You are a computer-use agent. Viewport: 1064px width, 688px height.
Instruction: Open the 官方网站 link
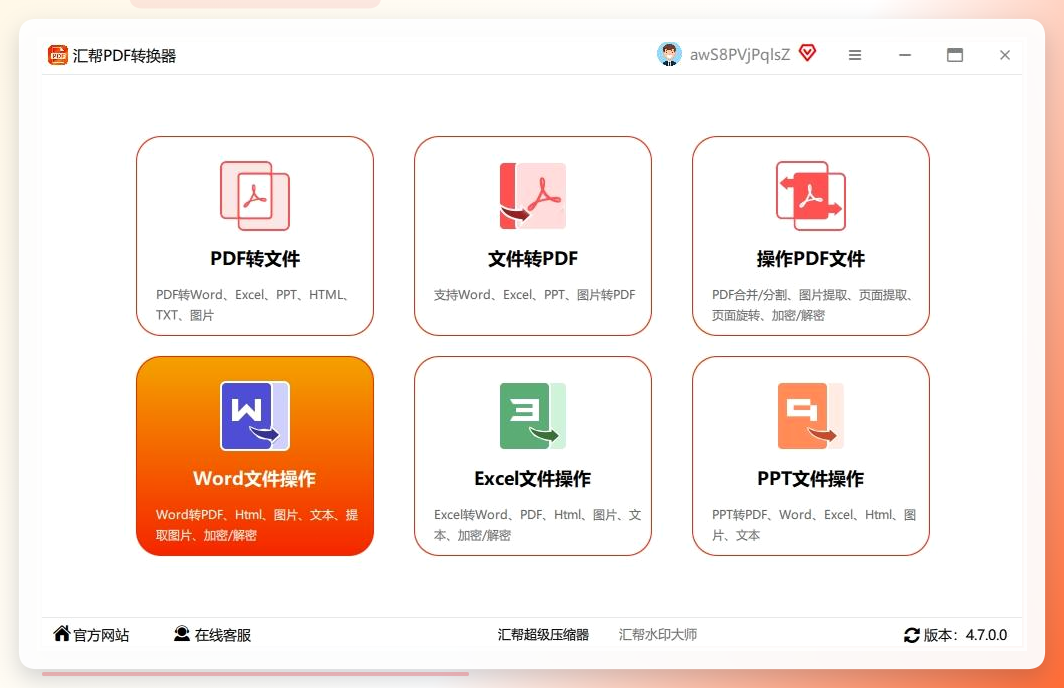pyautogui.click(x=101, y=635)
